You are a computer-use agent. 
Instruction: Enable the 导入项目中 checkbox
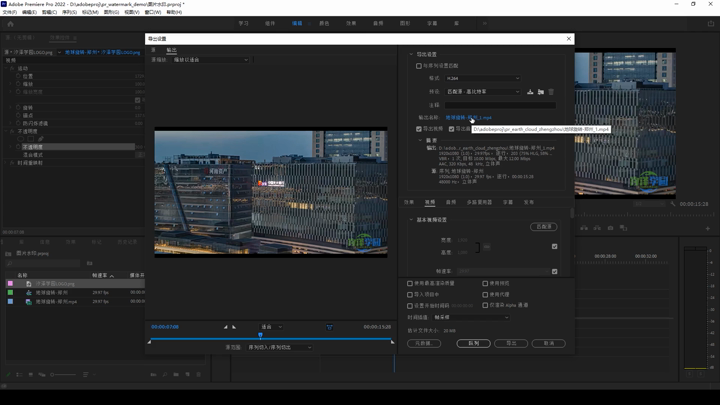click(410, 294)
